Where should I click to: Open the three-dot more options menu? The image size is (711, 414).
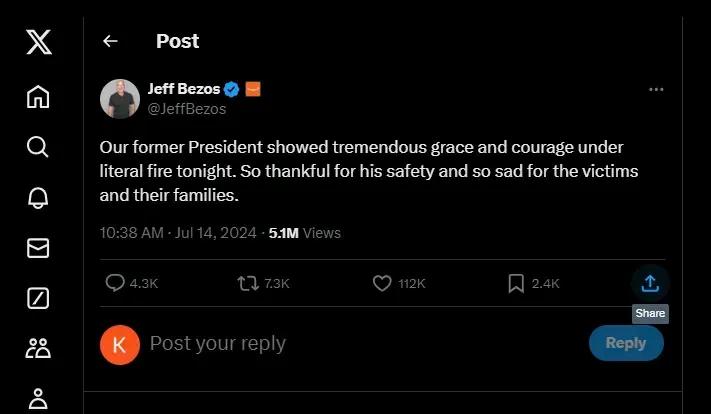tap(656, 89)
